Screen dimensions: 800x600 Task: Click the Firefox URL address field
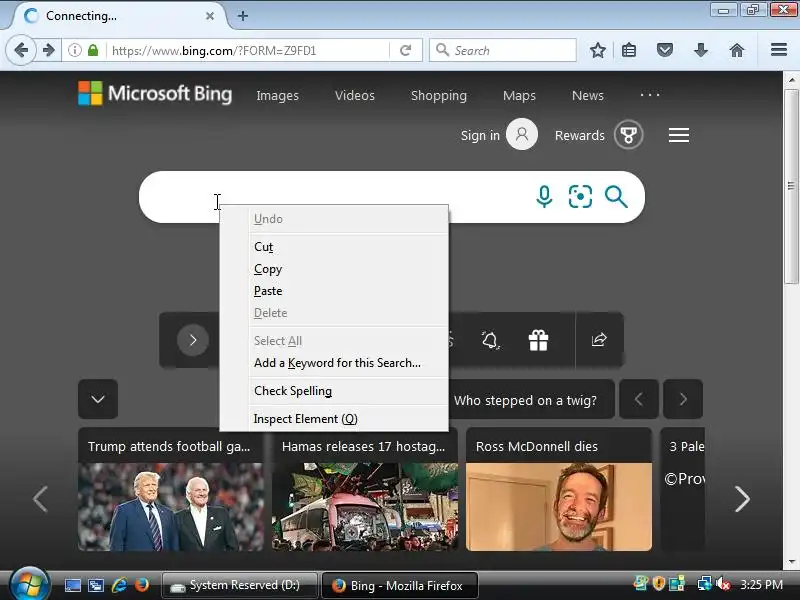(249, 51)
